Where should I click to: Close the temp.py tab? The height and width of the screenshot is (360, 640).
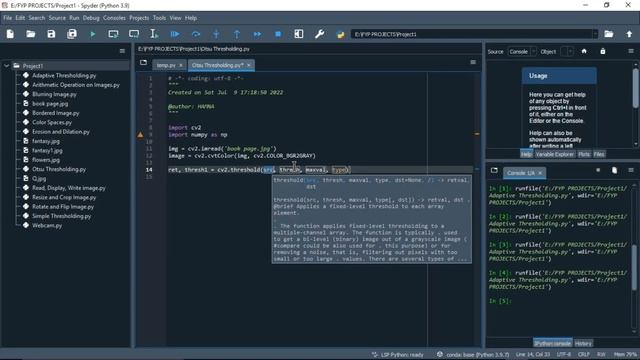pos(181,65)
